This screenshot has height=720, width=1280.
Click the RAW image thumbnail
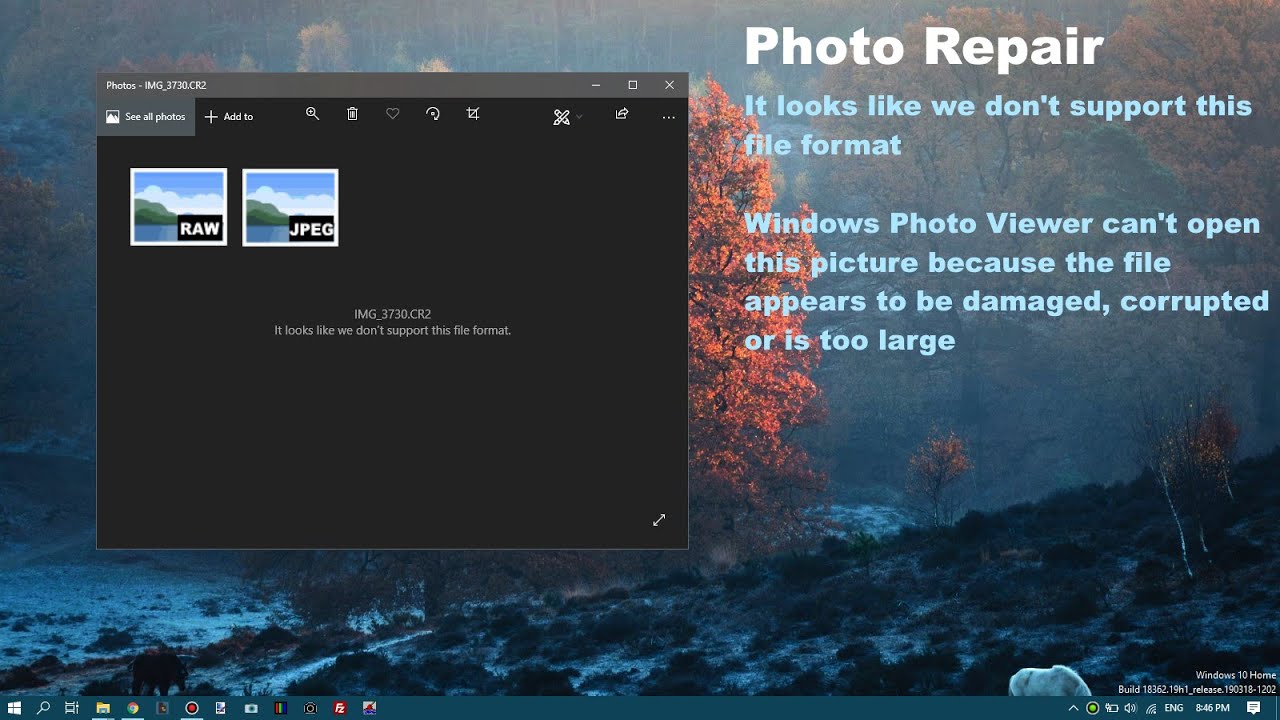(x=179, y=207)
